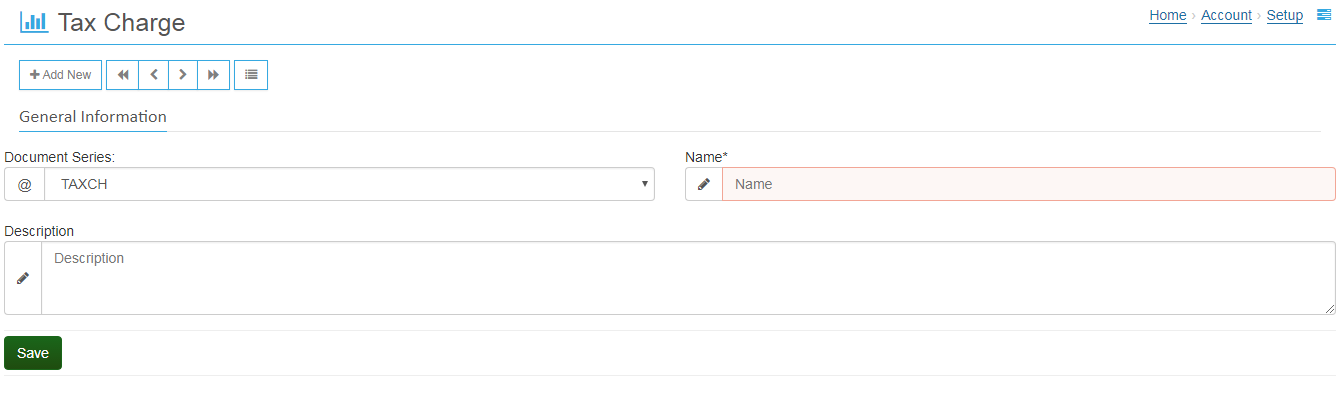Click the Add New button
Viewport: 1339px width, 404px height.
[x=60, y=75]
